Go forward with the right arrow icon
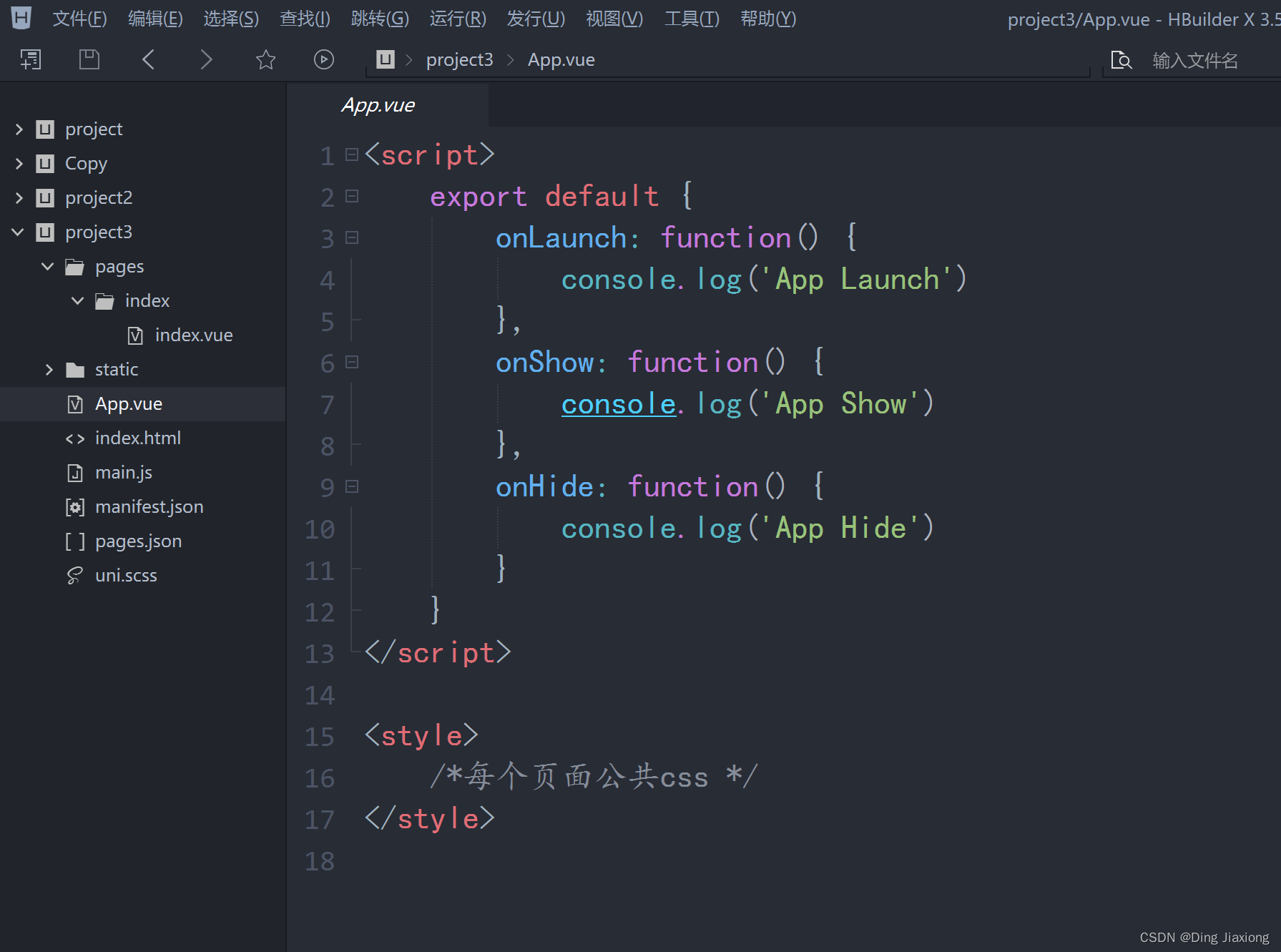Viewport: 1281px width, 952px height. tap(206, 59)
